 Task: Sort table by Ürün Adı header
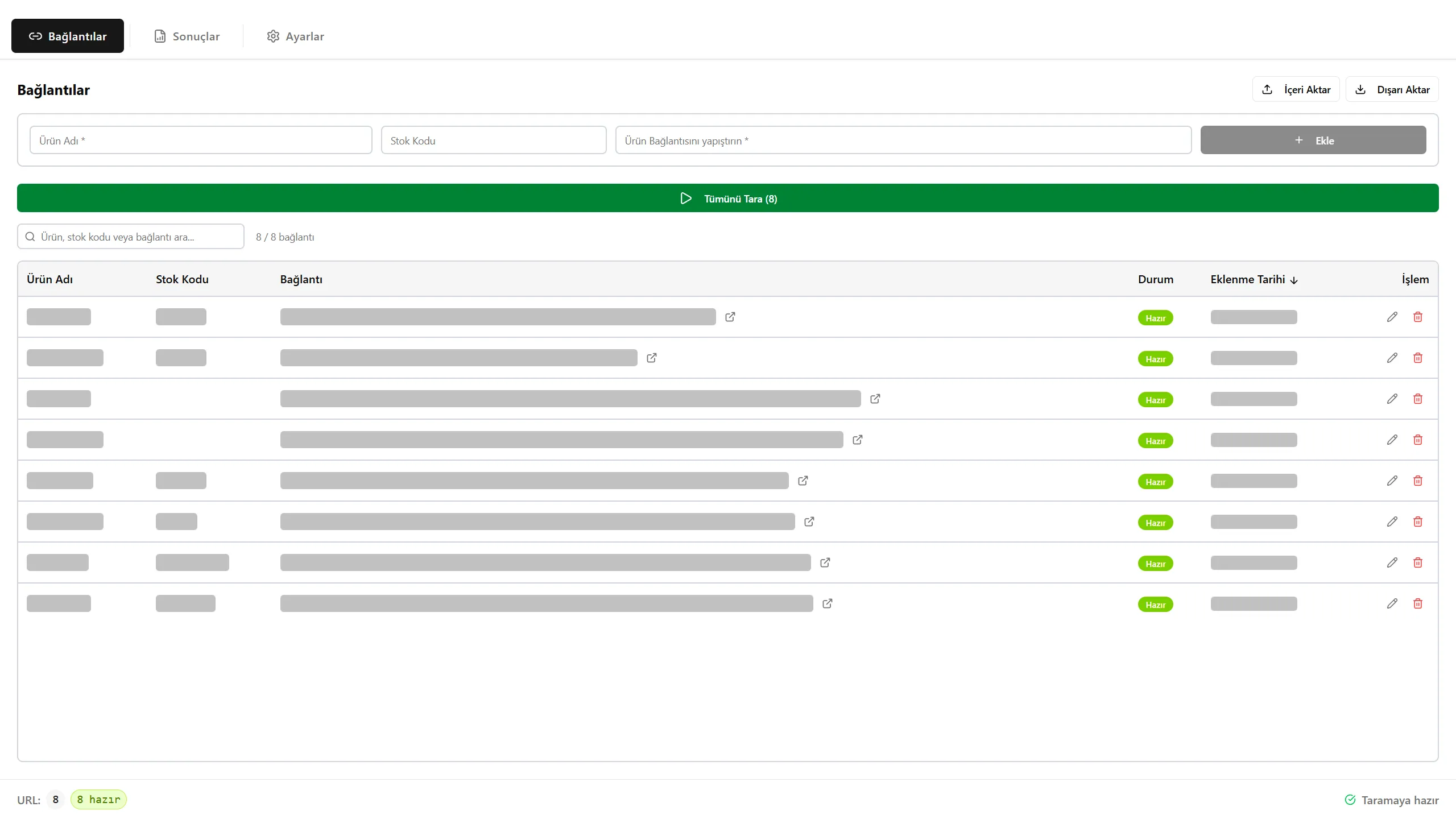coord(49,279)
